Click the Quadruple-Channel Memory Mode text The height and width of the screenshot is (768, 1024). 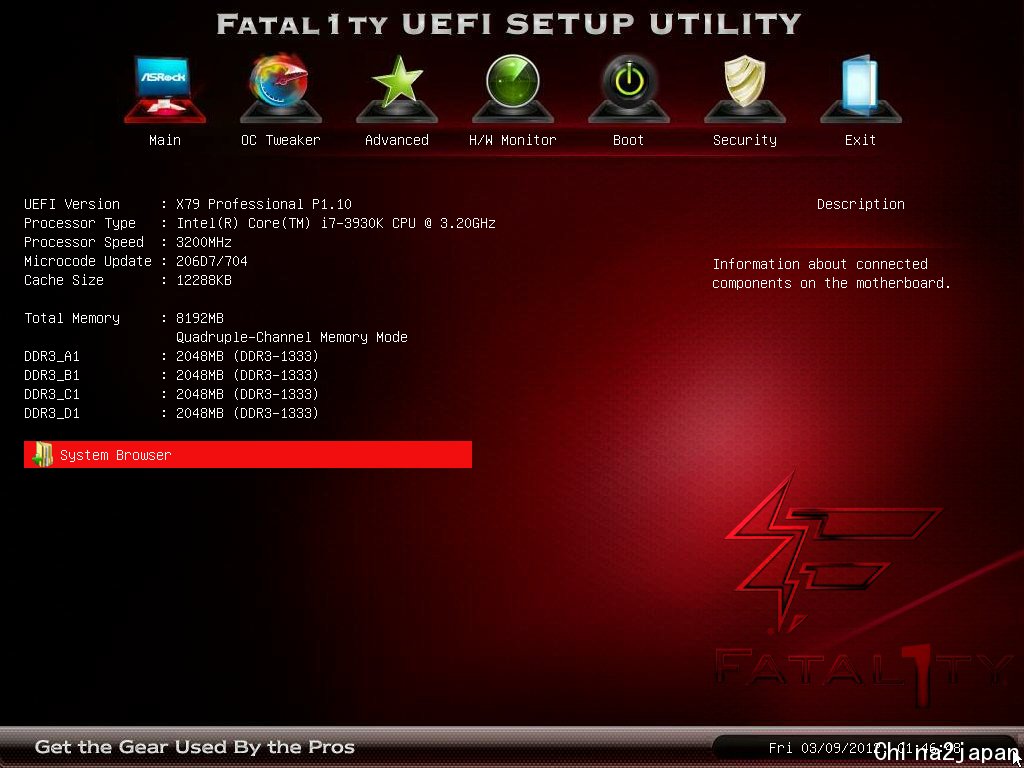pos(292,337)
